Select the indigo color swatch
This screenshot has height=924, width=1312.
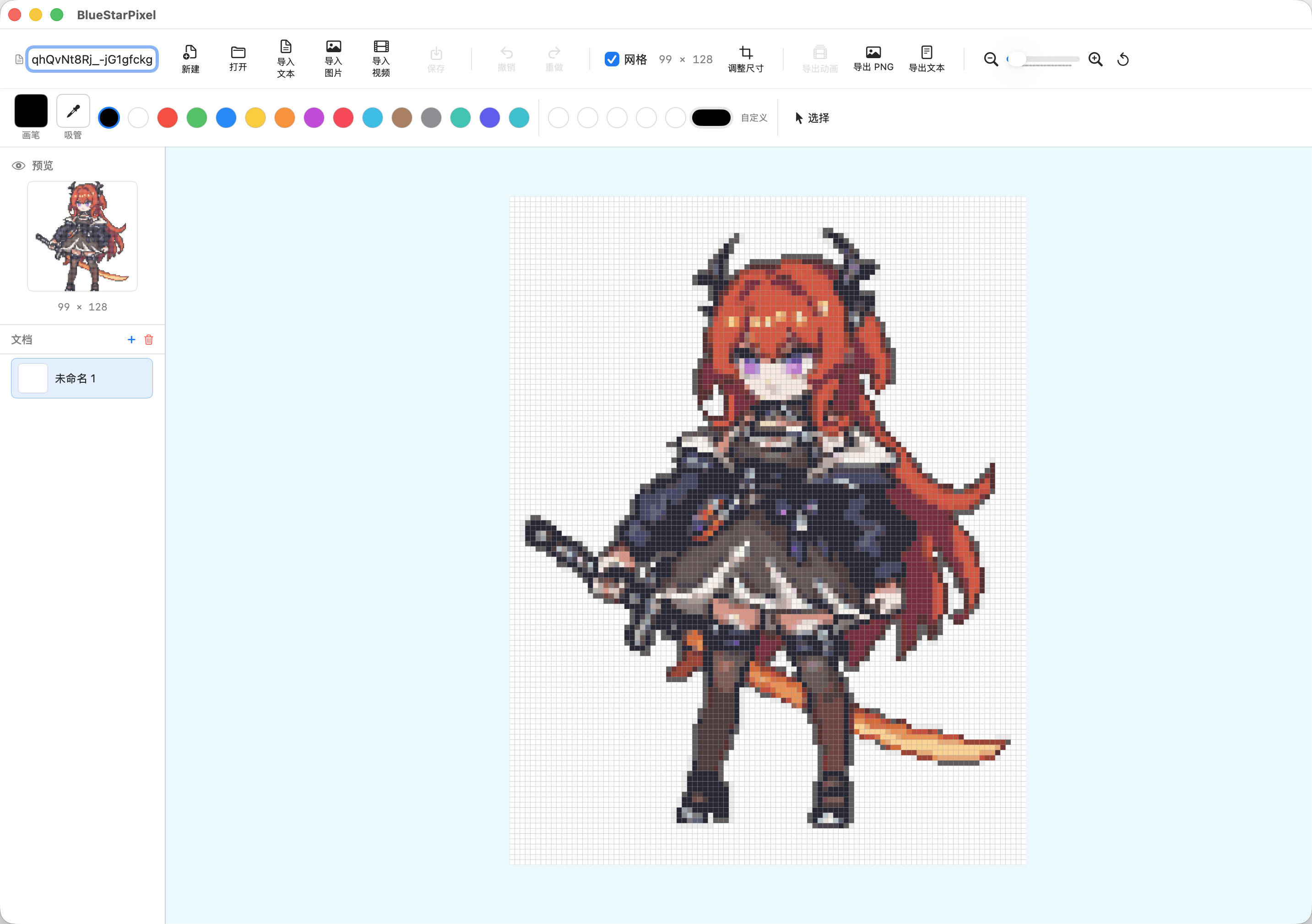tap(490, 118)
